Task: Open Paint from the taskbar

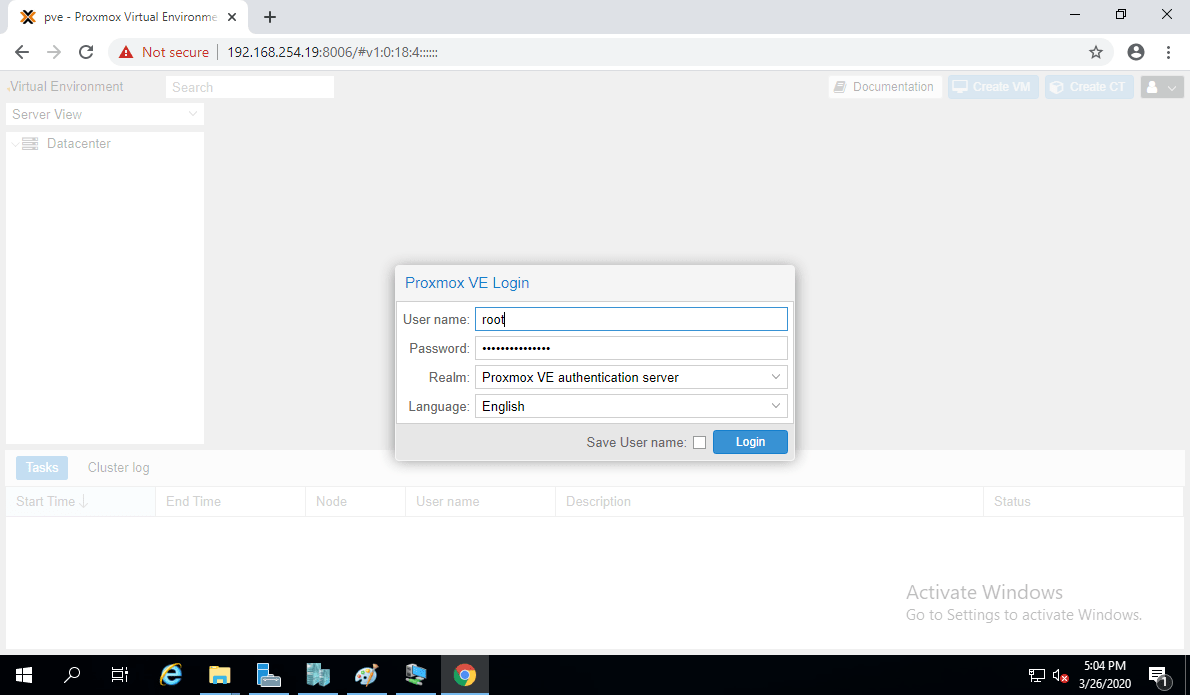Action: tap(367, 675)
